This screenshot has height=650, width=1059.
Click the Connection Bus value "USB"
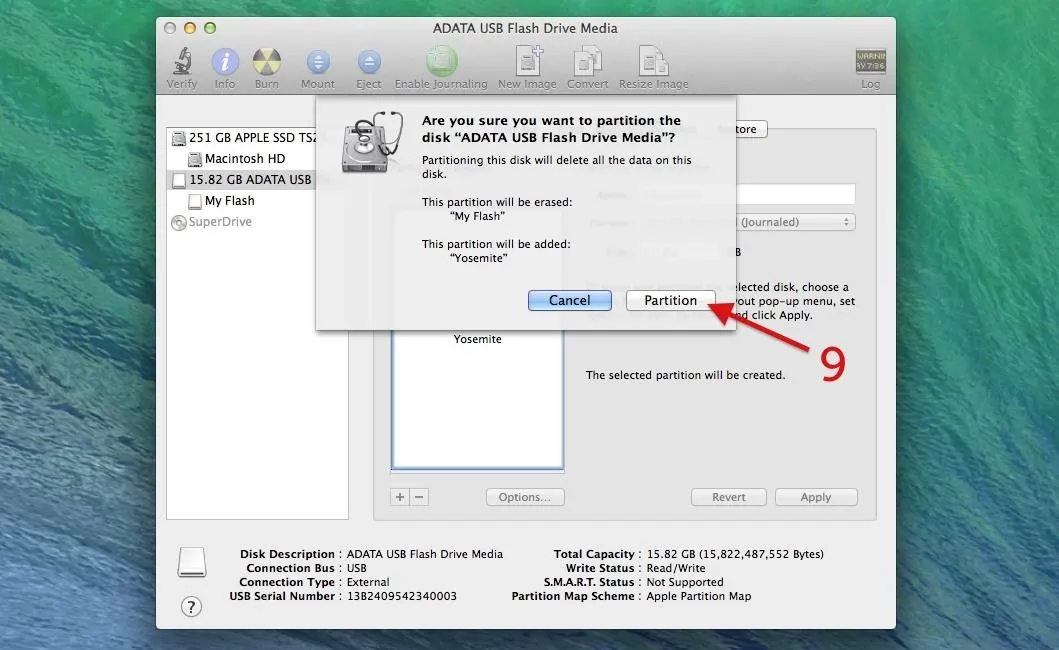[x=357, y=568]
